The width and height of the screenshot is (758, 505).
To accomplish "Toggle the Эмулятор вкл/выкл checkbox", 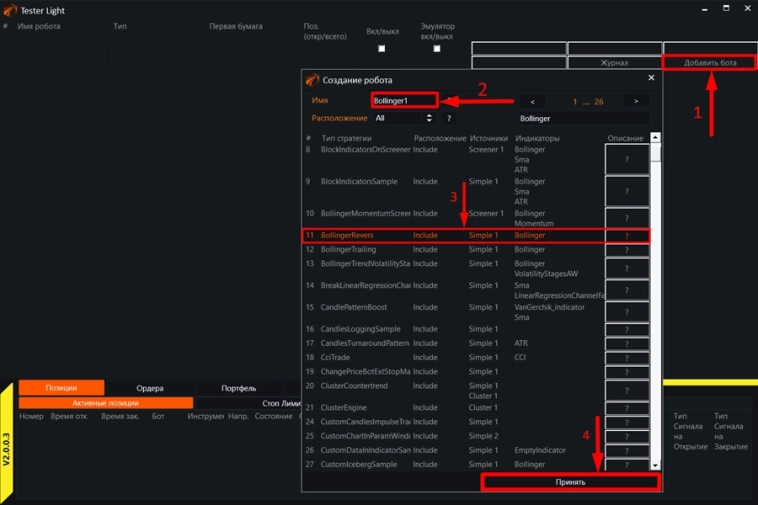I will click(436, 48).
